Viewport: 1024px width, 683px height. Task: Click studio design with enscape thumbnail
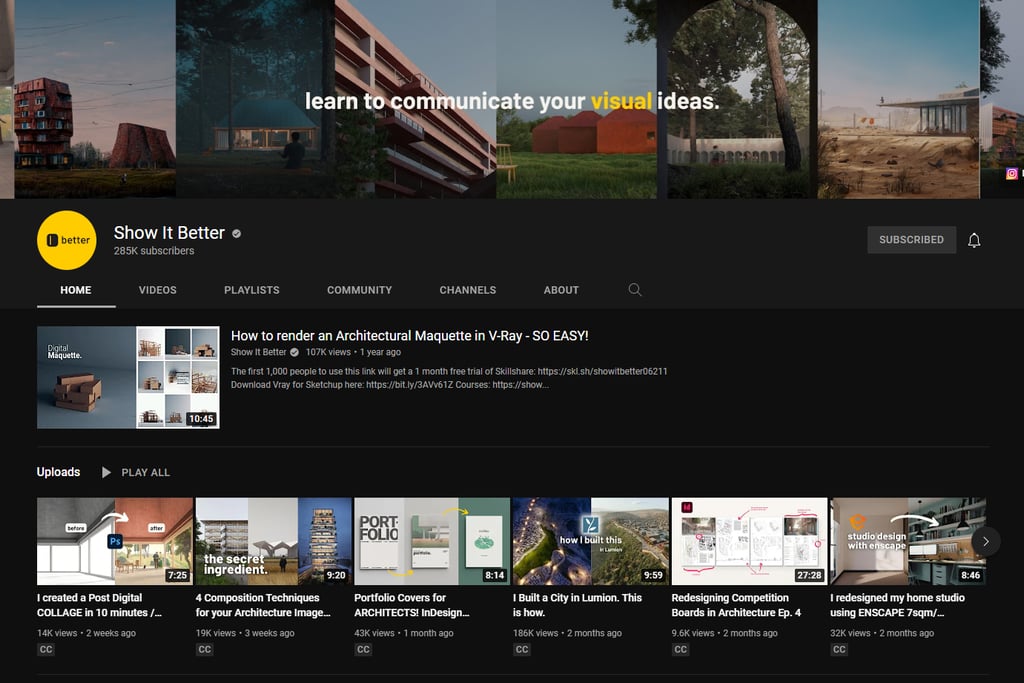[x=908, y=541]
